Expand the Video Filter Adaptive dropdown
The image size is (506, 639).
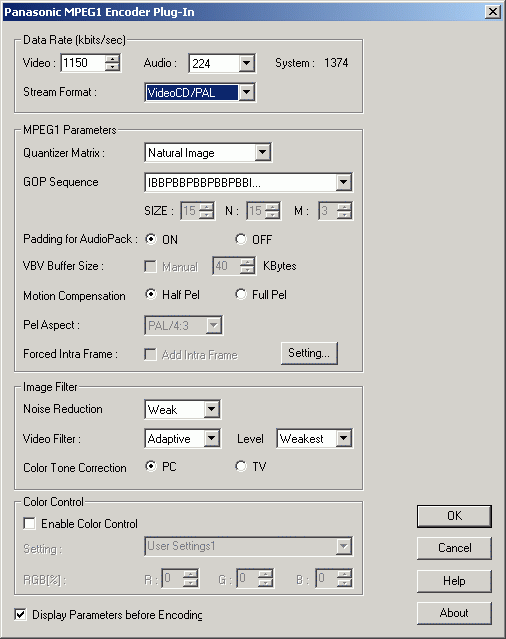pos(212,439)
